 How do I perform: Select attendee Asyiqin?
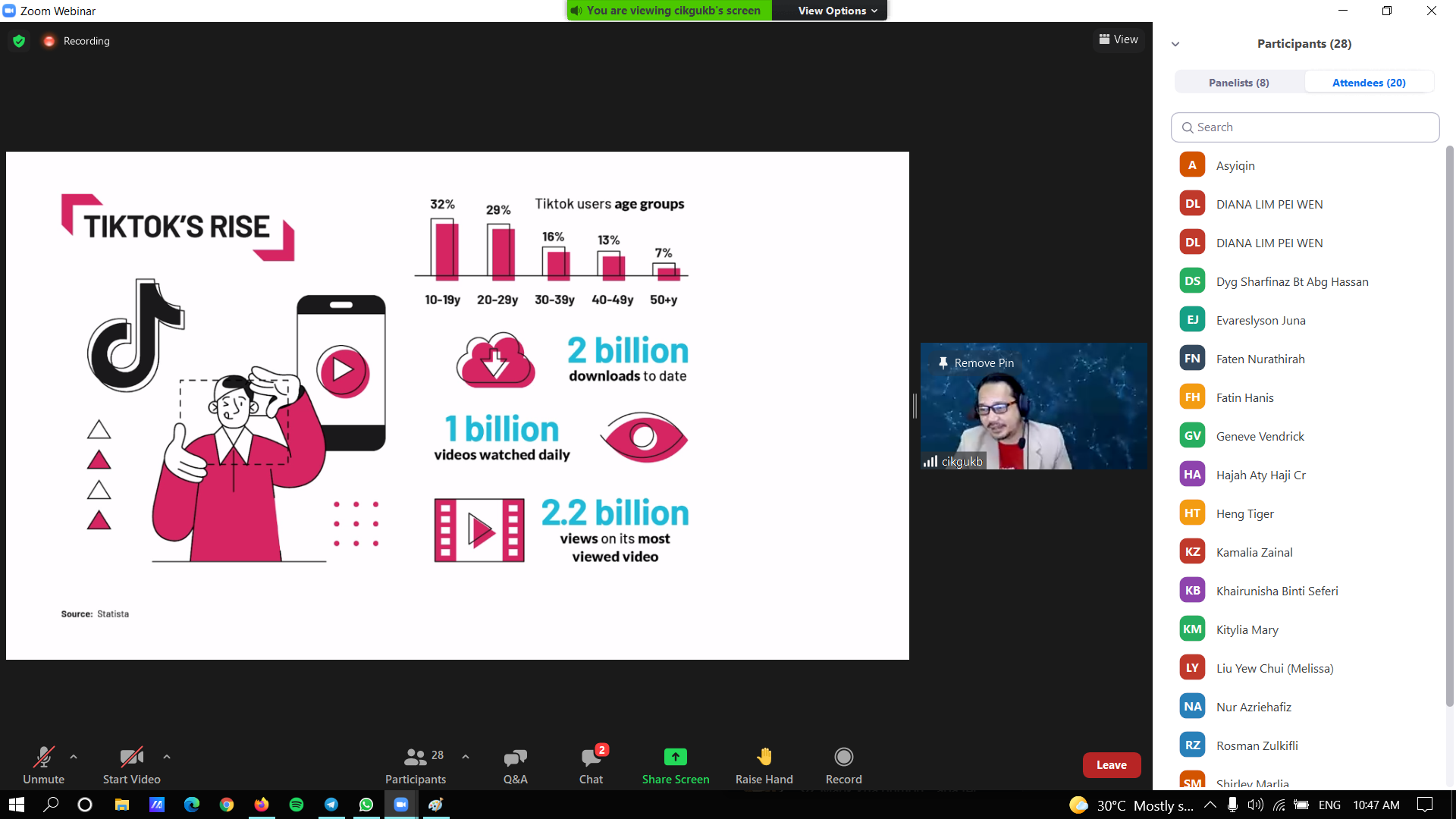tap(1304, 165)
